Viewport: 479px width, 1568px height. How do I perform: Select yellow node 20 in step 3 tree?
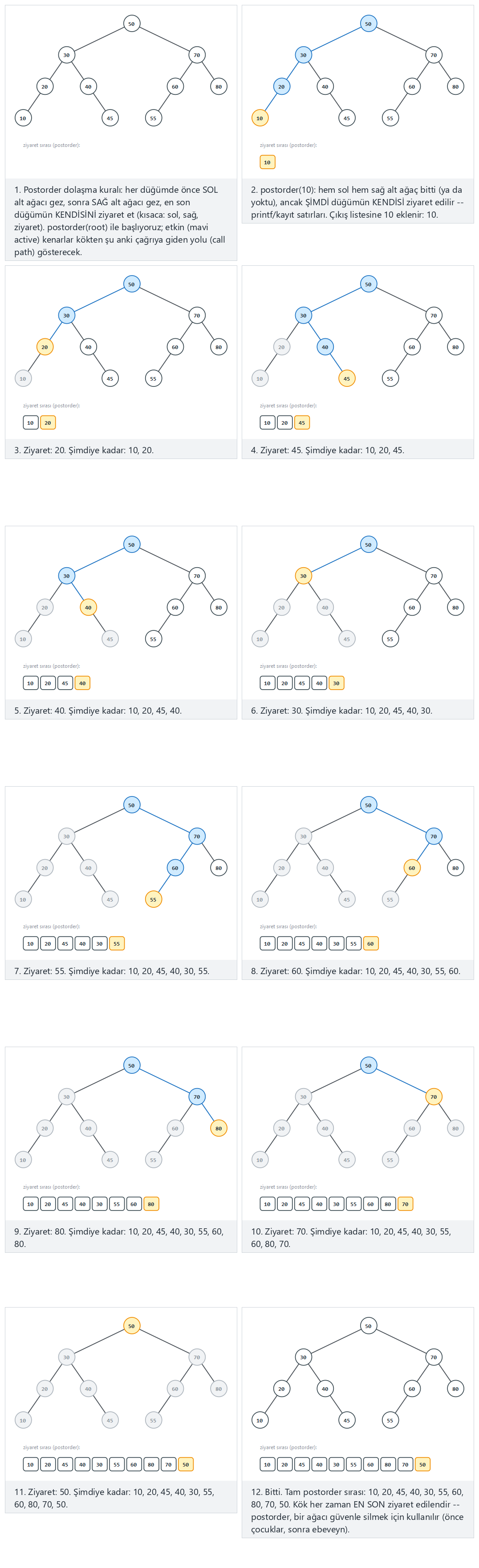click(x=45, y=347)
